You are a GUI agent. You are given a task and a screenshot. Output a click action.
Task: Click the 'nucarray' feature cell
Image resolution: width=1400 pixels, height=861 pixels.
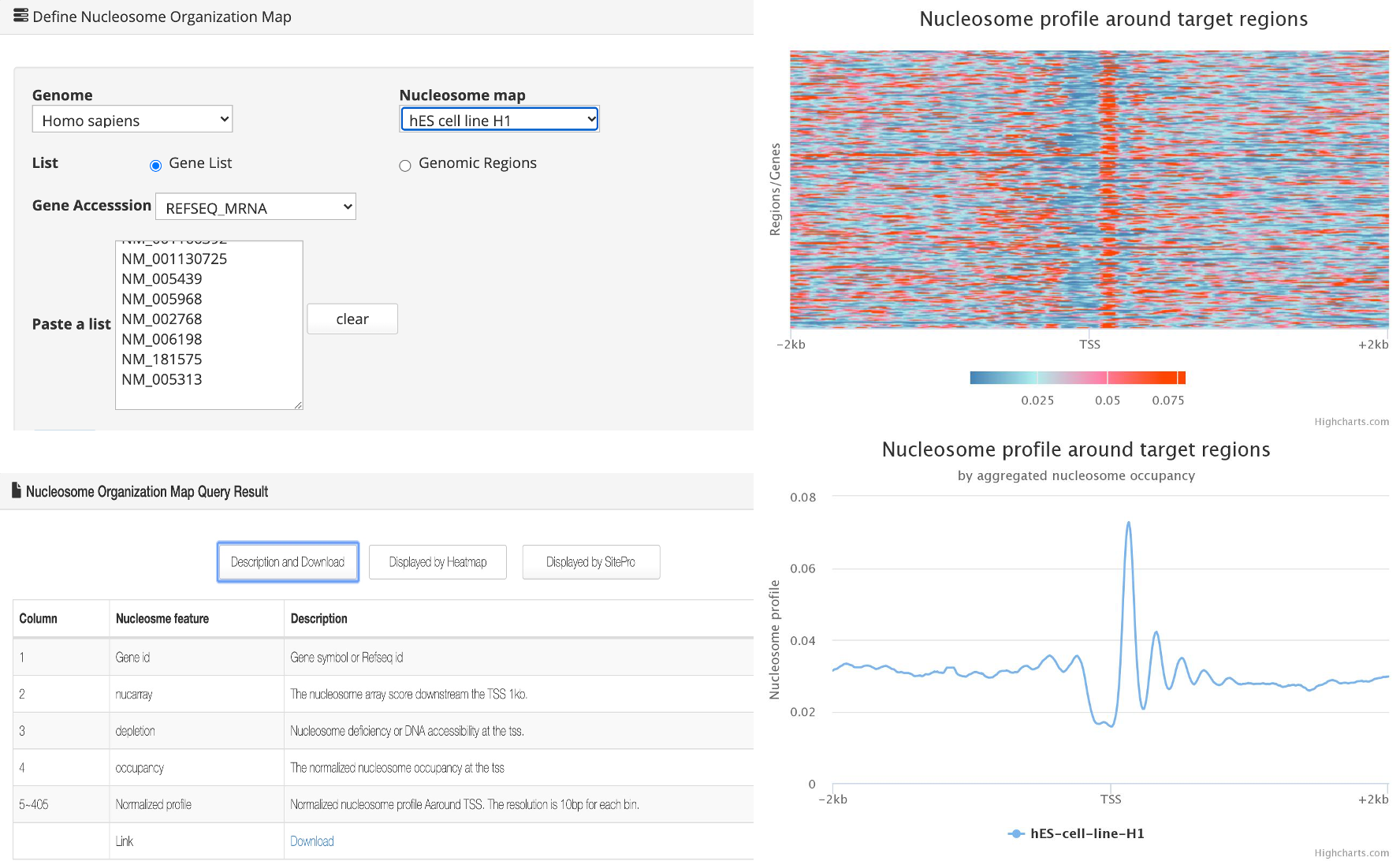[x=196, y=694]
